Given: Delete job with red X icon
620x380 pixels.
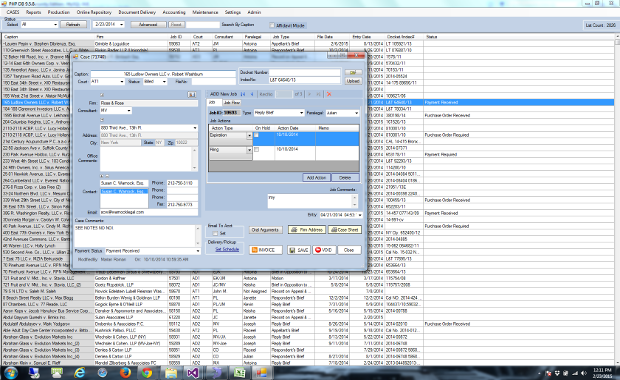Looking at the screenshot, I should (x=329, y=94).
